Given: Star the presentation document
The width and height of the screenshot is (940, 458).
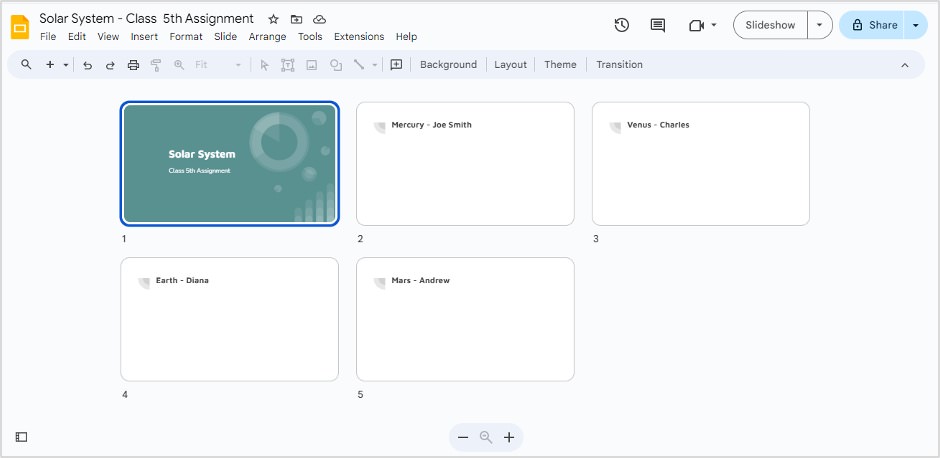Looking at the screenshot, I should tap(273, 19).
